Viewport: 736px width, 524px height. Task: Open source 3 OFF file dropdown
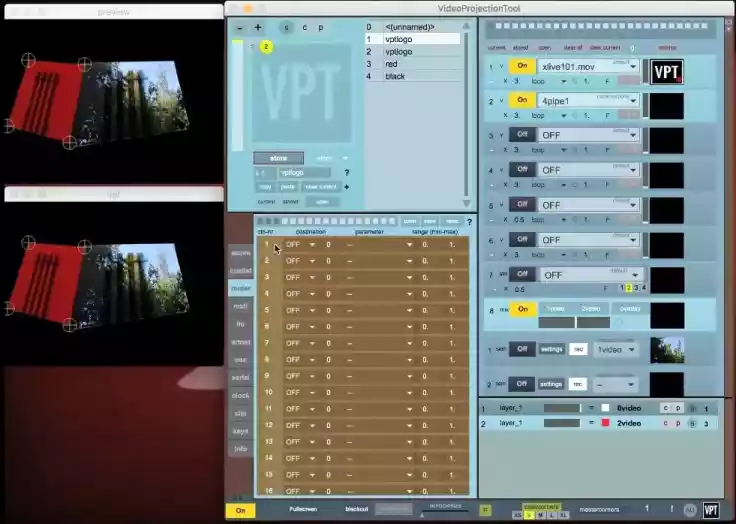coord(589,135)
